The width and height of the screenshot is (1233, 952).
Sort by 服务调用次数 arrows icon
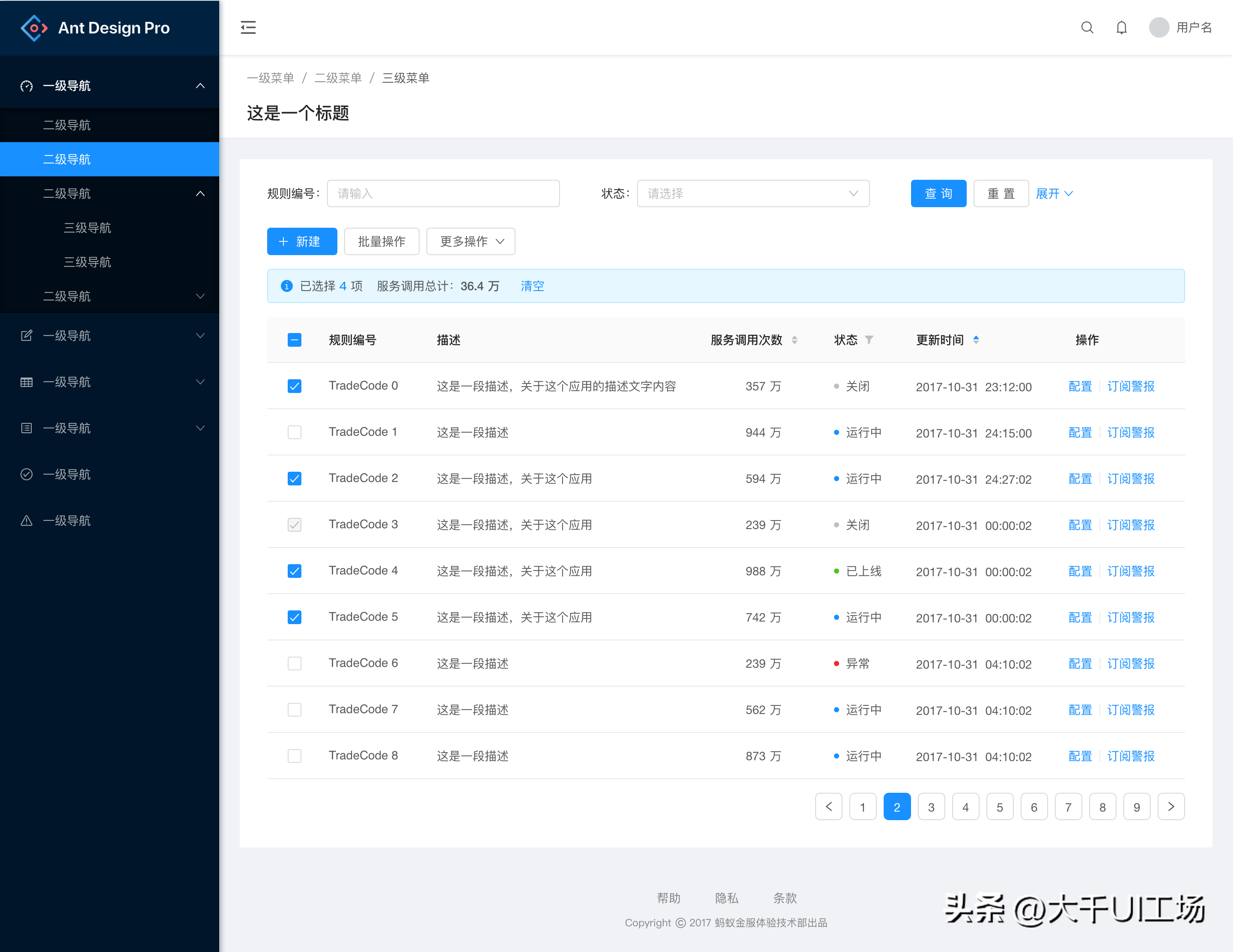[x=794, y=340]
